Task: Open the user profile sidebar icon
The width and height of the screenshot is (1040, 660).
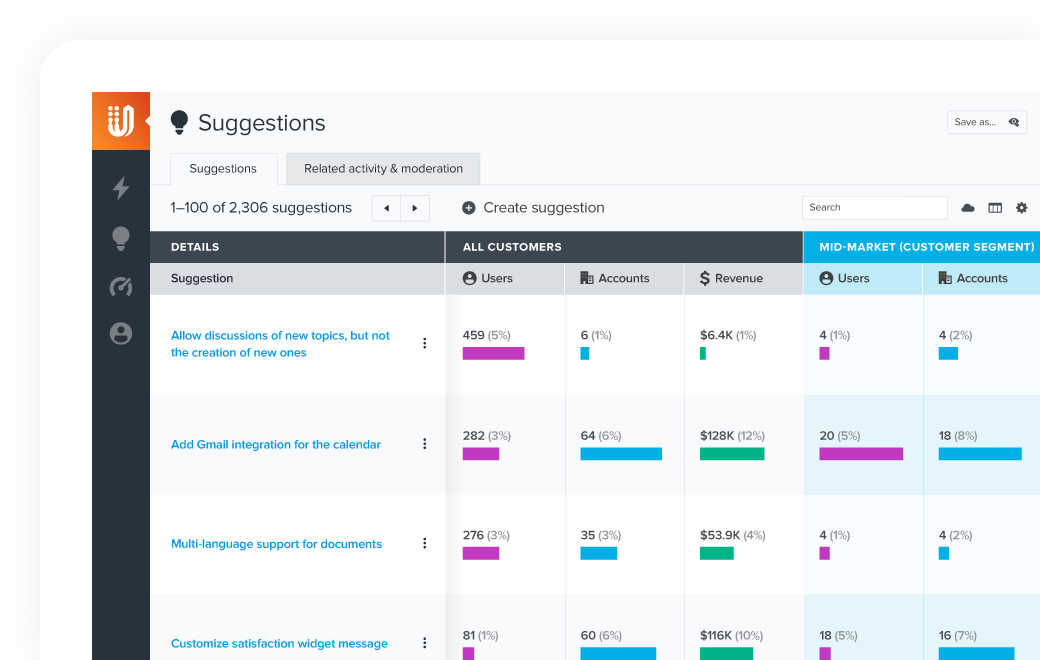Action: click(x=121, y=334)
